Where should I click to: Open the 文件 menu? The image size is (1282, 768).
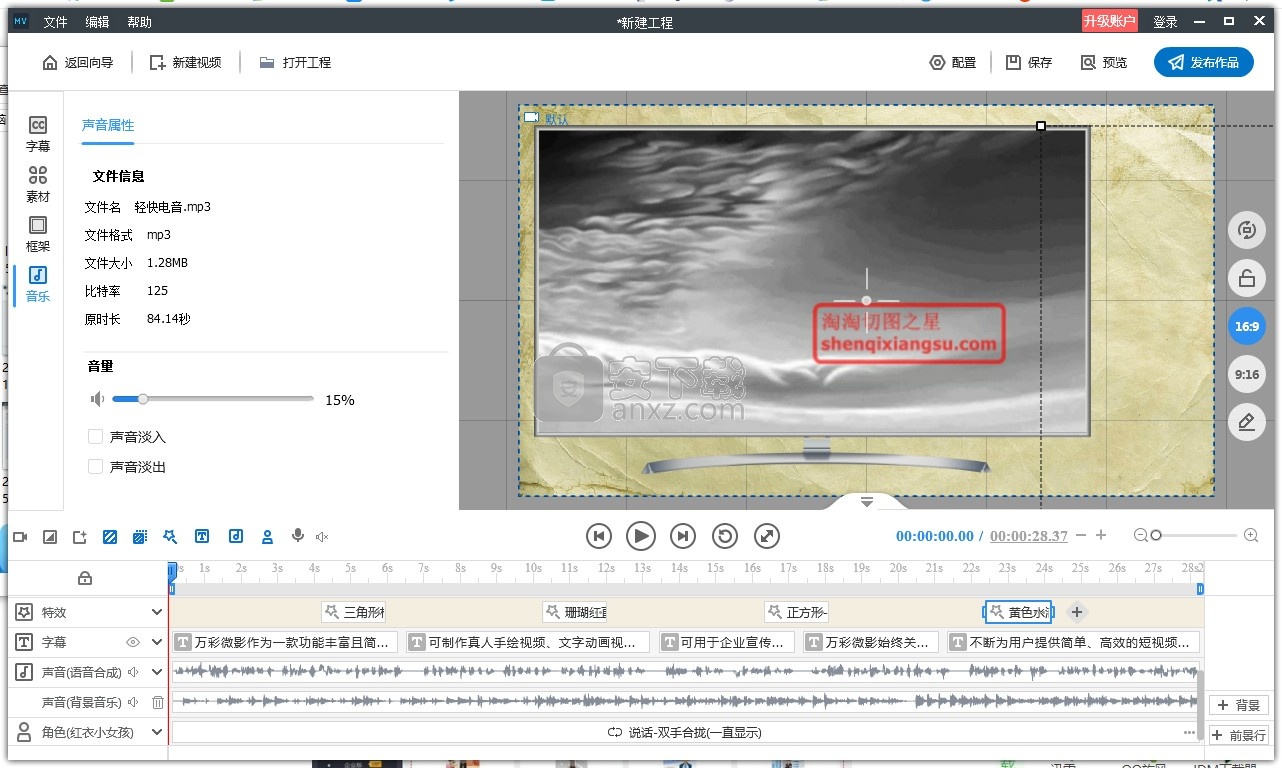point(56,22)
